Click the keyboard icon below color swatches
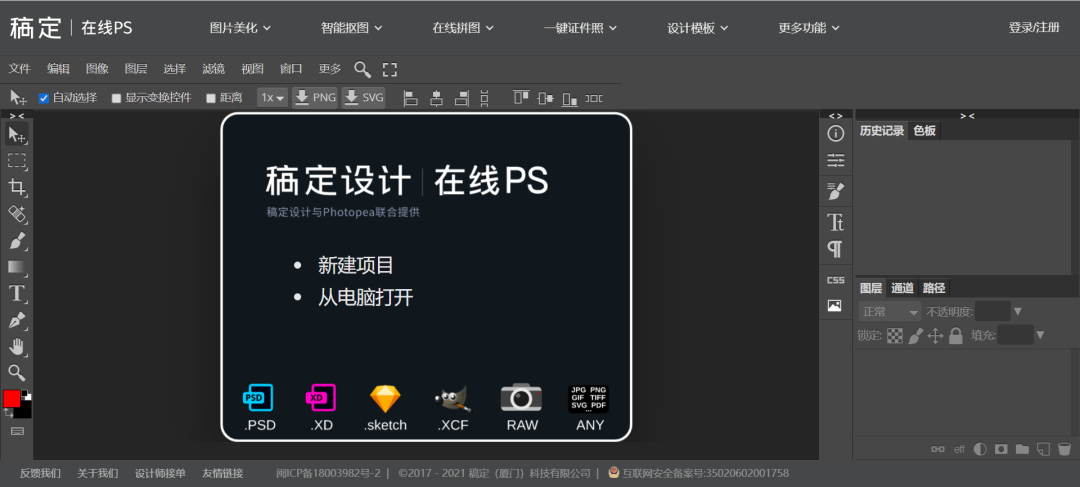1080x487 pixels. pyautogui.click(x=17, y=431)
